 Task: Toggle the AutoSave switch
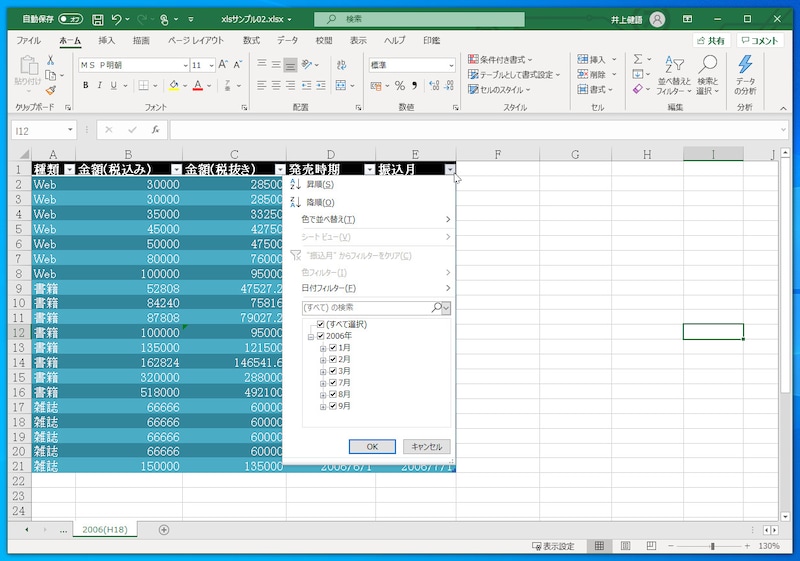(x=70, y=18)
